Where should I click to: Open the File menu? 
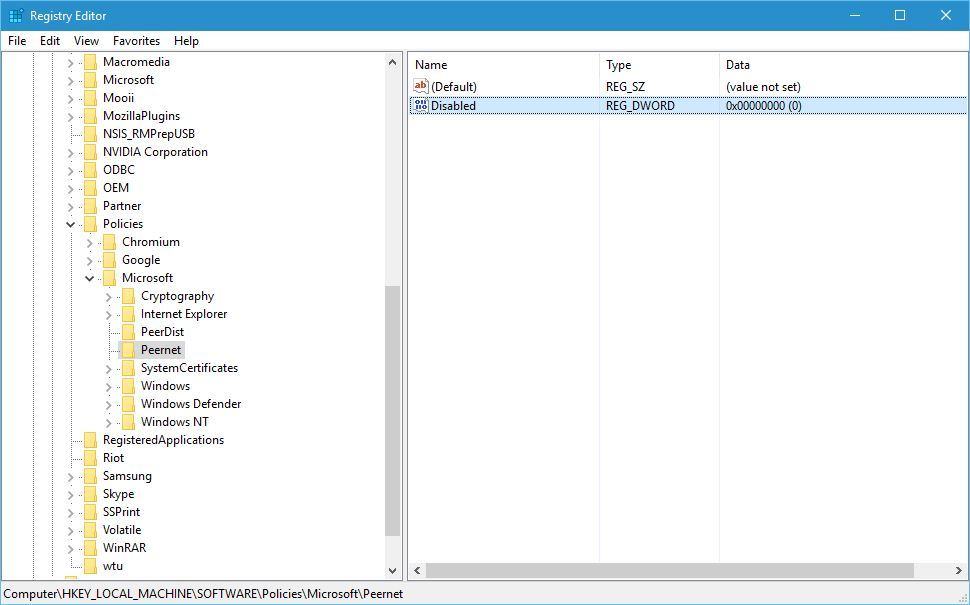tap(17, 41)
